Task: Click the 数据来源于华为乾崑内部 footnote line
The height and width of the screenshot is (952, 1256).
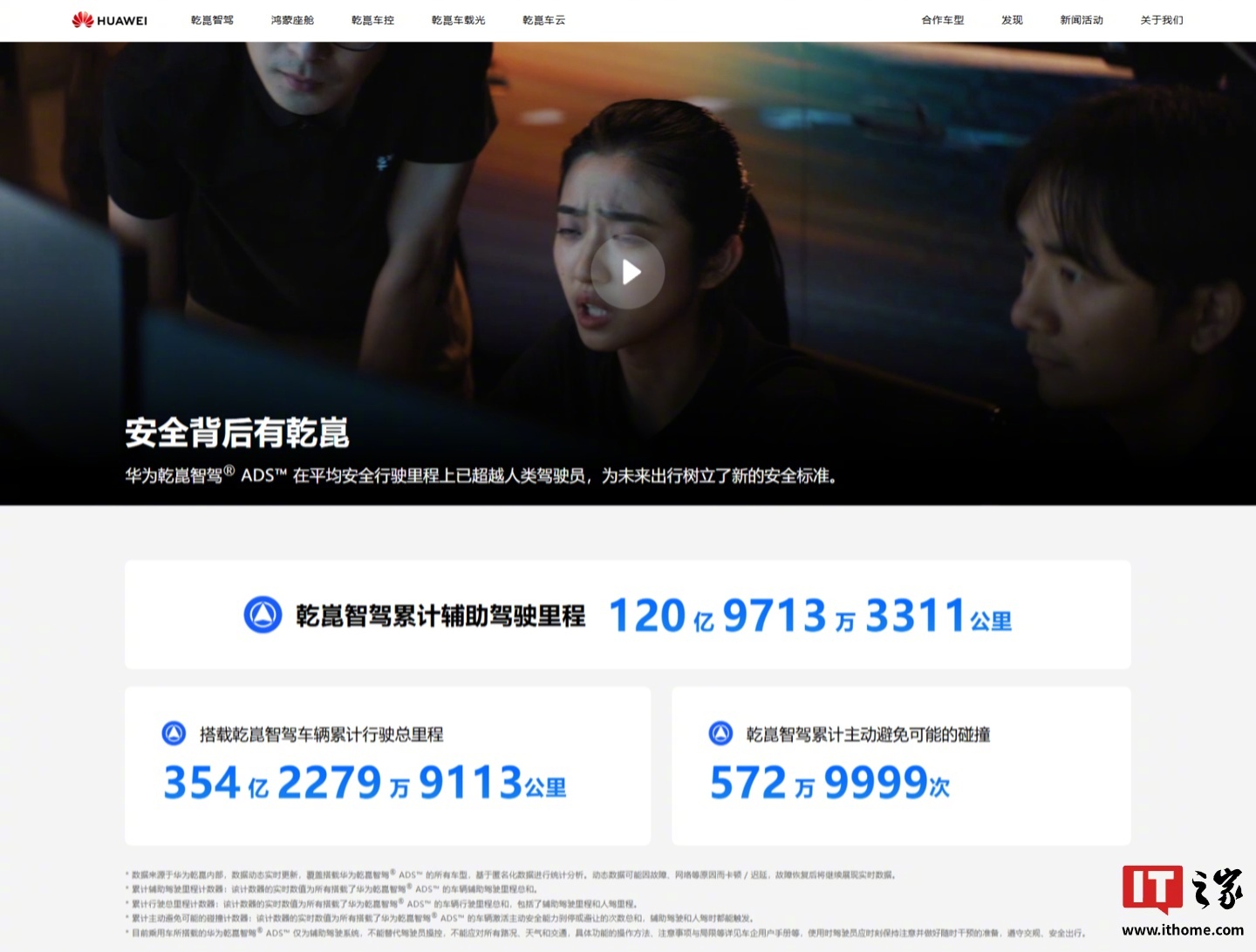Action: click(x=511, y=874)
